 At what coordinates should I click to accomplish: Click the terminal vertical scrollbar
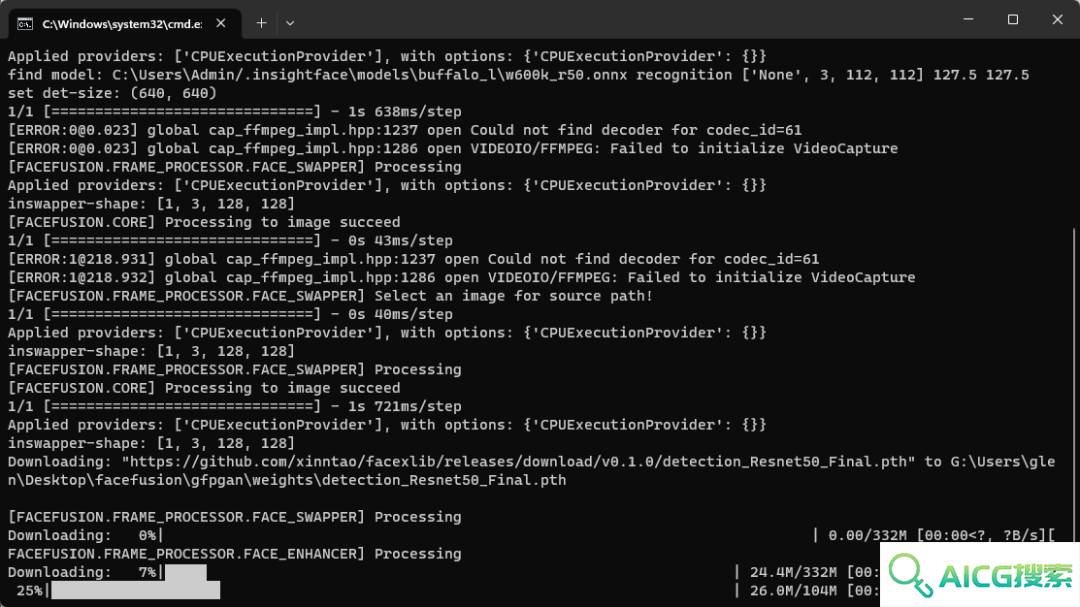coord(1074,386)
